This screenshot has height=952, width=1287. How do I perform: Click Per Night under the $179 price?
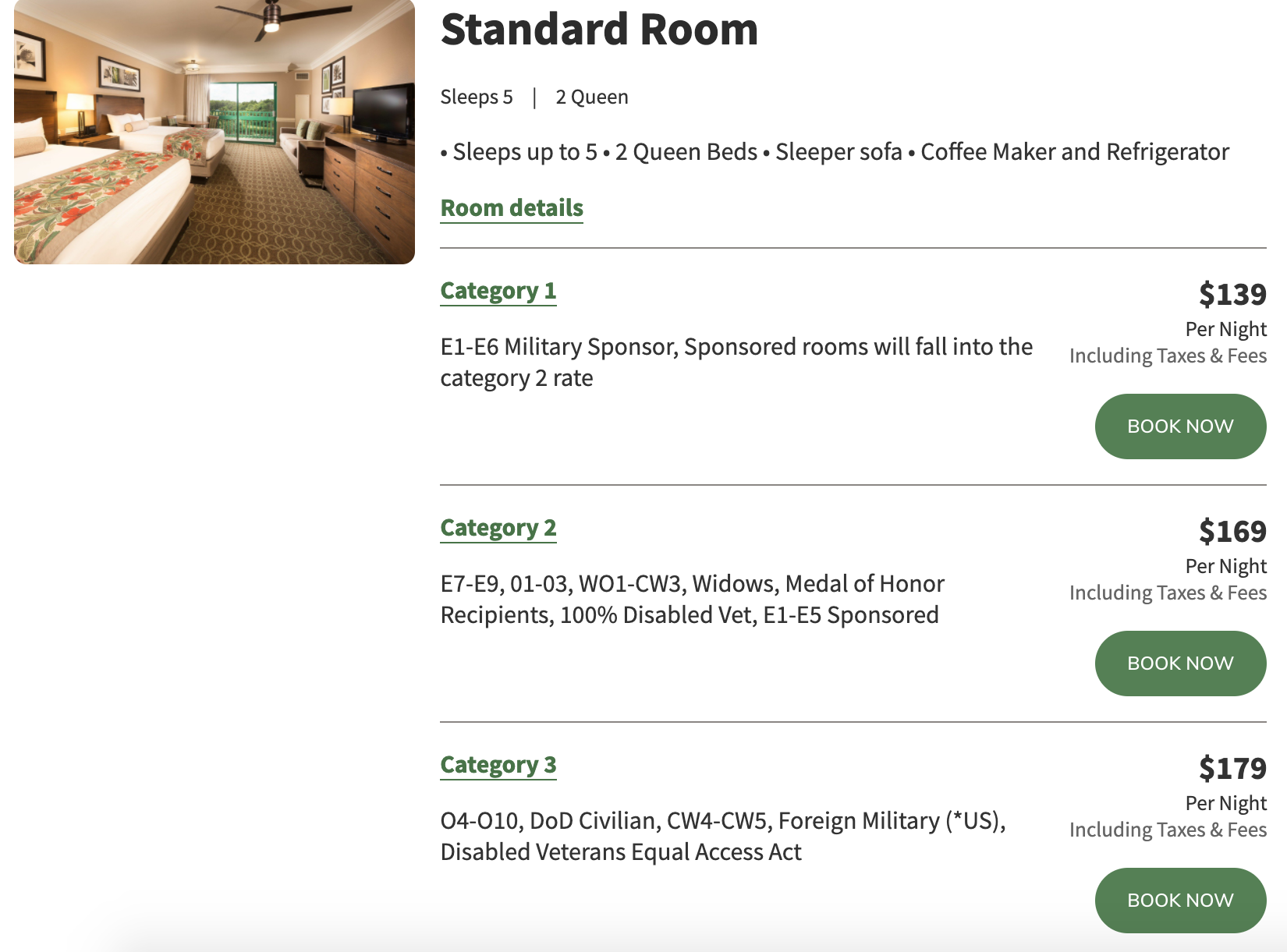click(1225, 803)
